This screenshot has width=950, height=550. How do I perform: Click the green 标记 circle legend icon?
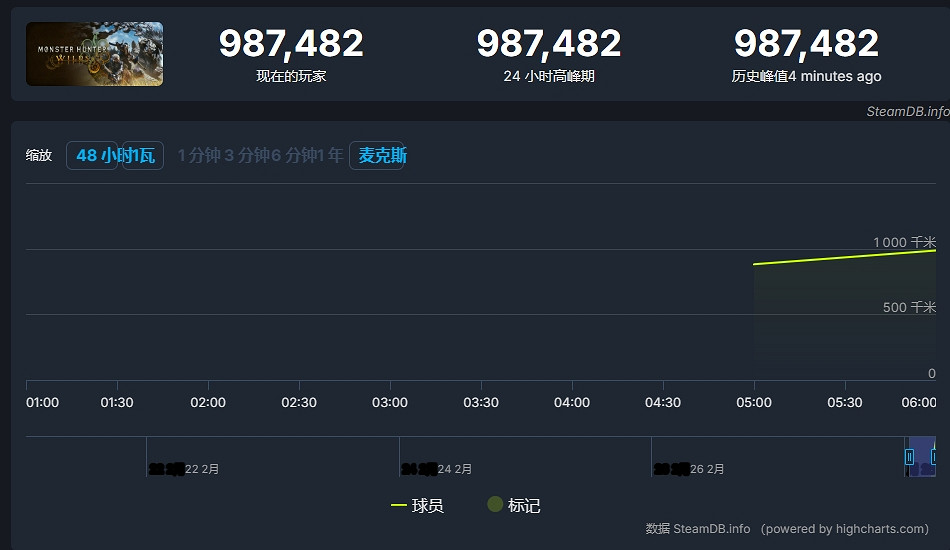point(495,506)
